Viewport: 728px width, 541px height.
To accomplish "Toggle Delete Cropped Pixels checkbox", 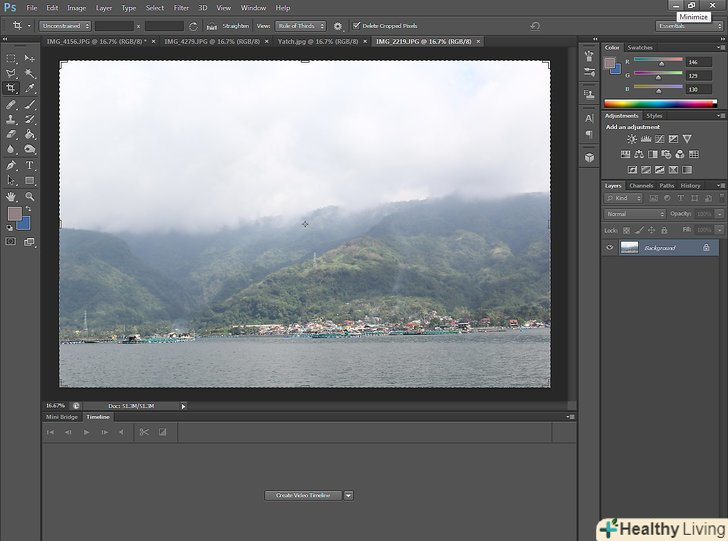I will 356,26.
